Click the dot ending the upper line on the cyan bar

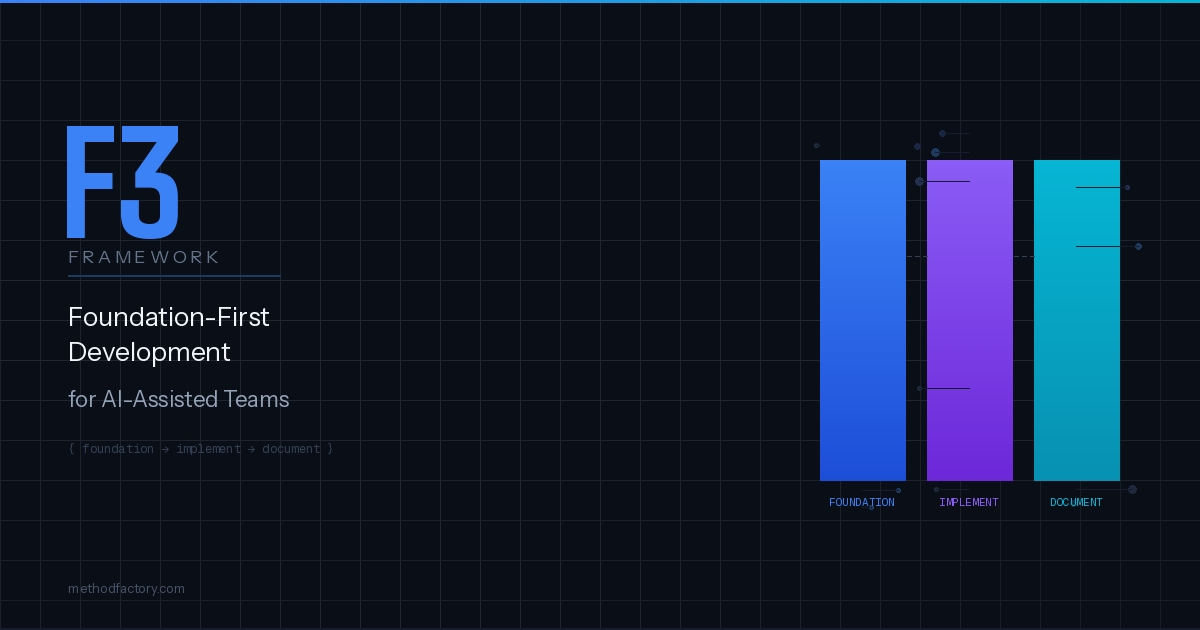1127,187
